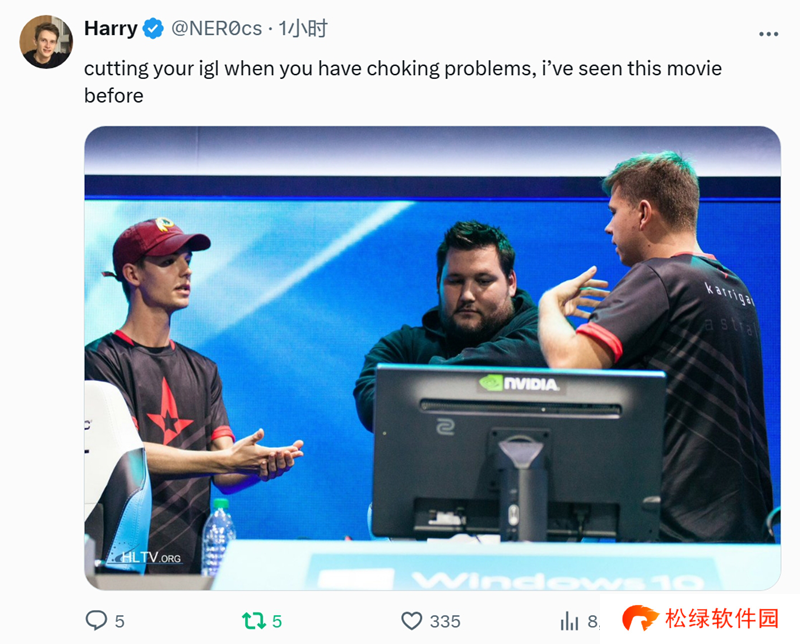This screenshot has width=800, height=644.
Task: Open the @NER0cs handle link
Action: tap(216, 29)
